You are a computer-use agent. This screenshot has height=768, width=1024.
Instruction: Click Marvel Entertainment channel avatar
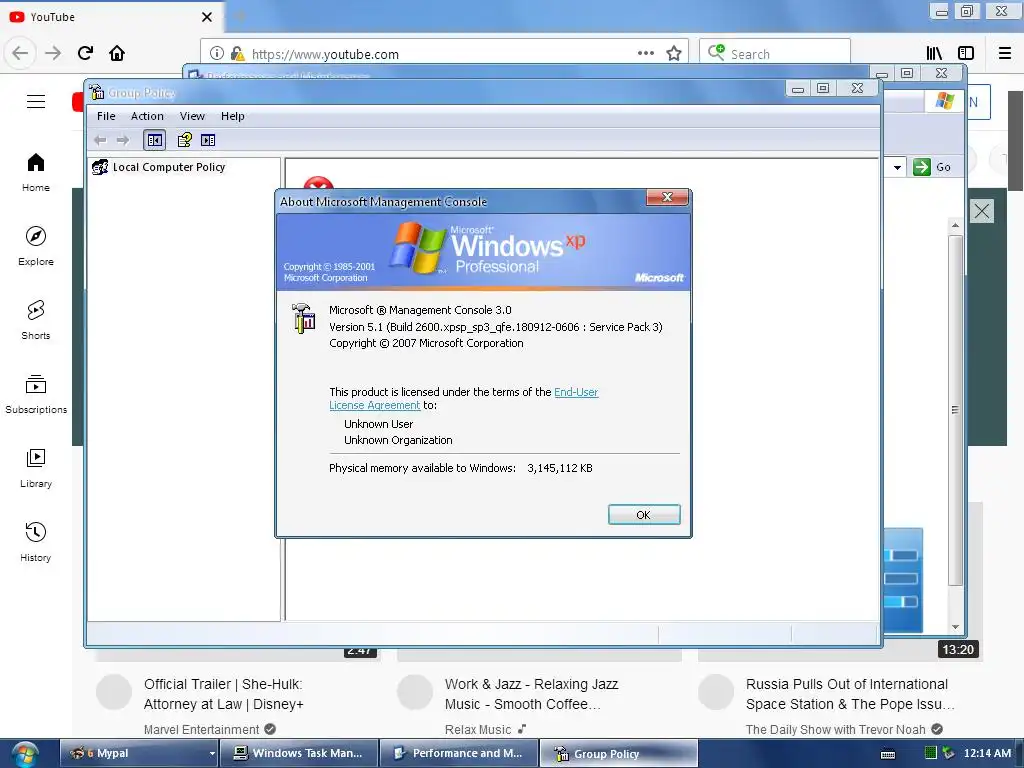114,692
